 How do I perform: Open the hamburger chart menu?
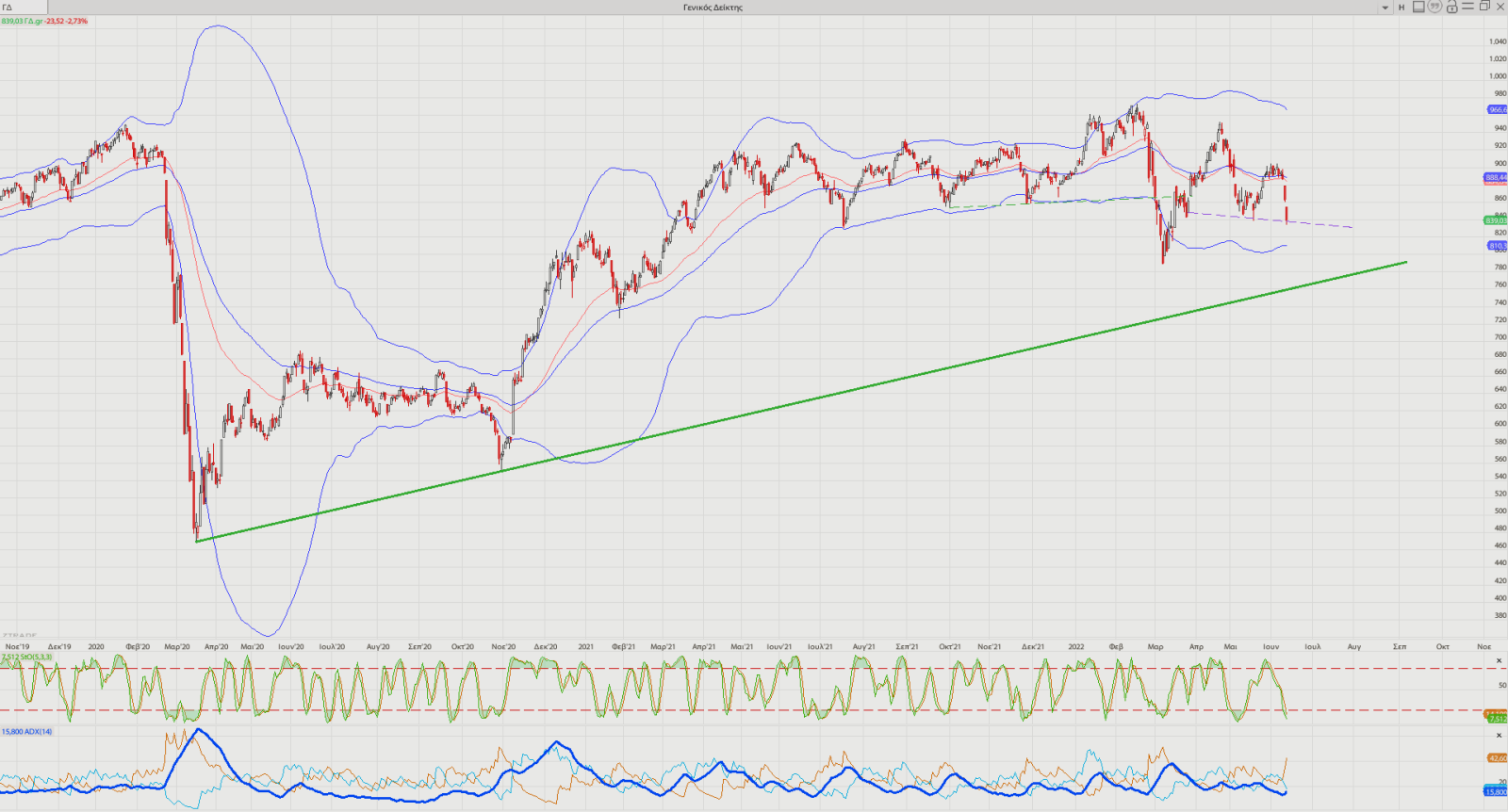1467,7
